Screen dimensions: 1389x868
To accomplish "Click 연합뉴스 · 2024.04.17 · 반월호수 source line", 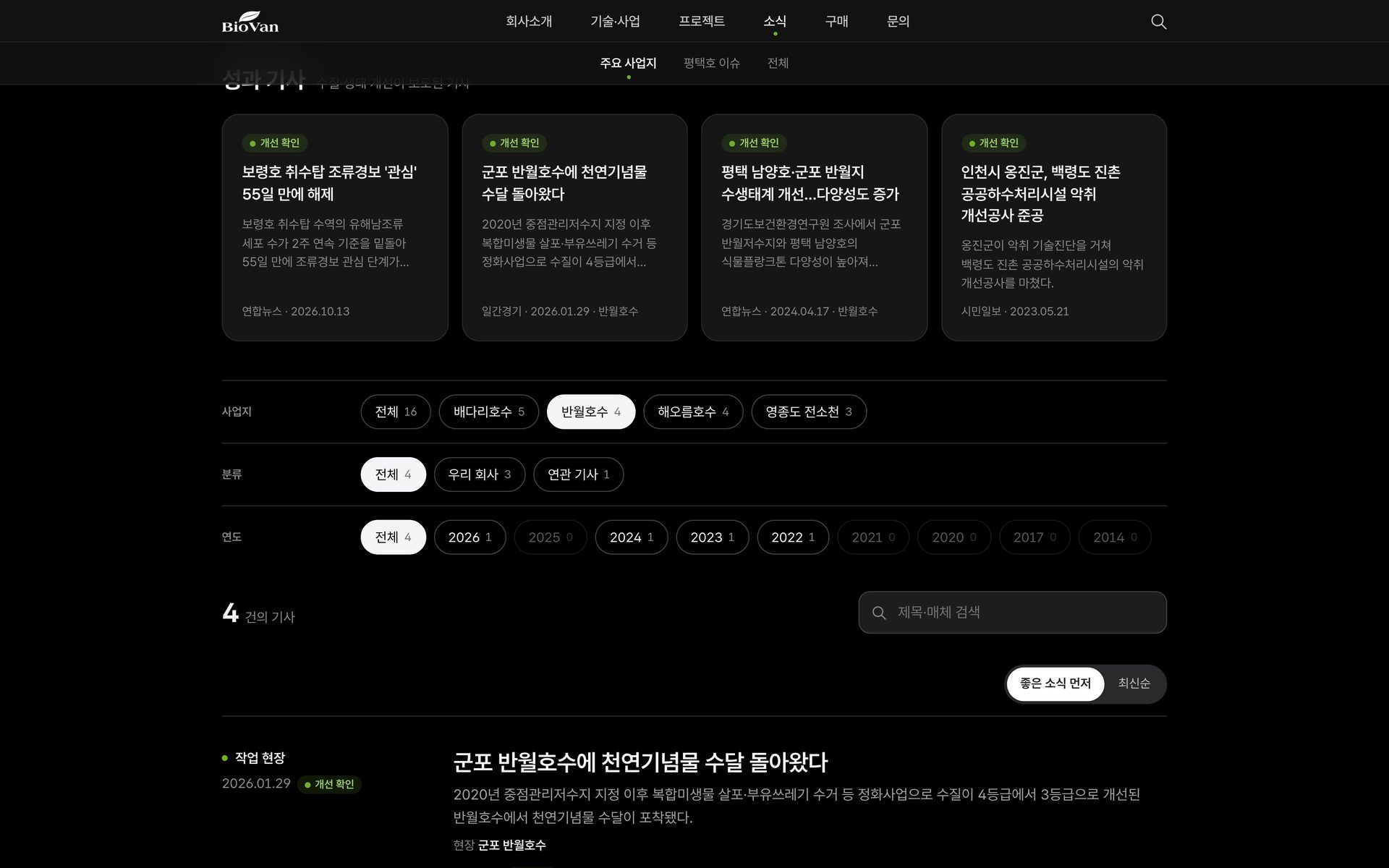I will coord(799,312).
